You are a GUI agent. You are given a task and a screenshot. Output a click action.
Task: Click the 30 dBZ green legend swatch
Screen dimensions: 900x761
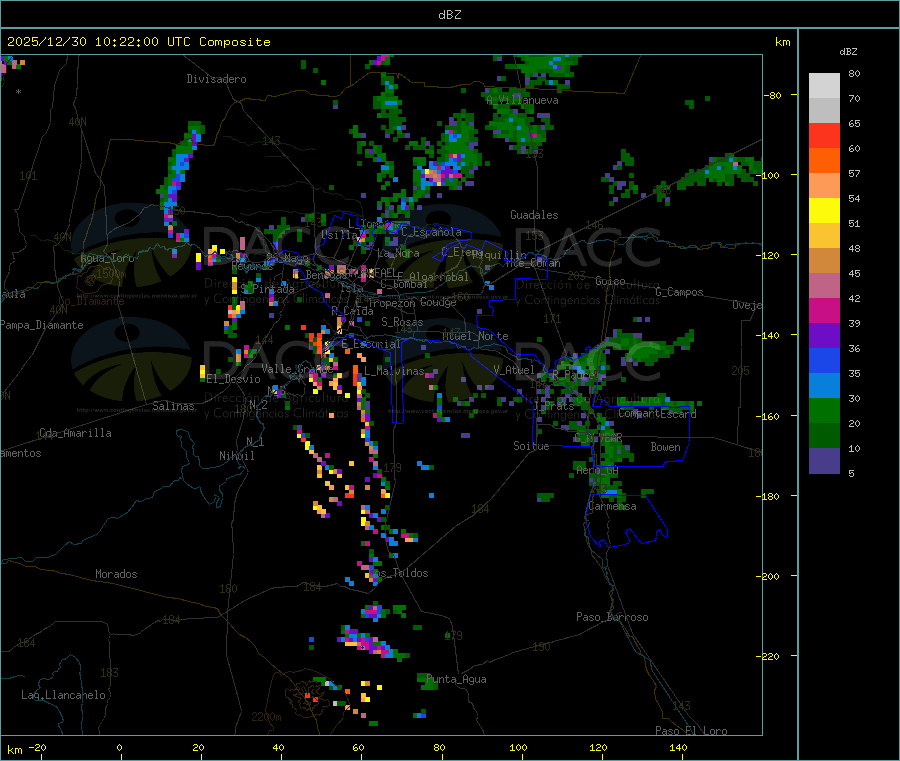click(x=824, y=410)
